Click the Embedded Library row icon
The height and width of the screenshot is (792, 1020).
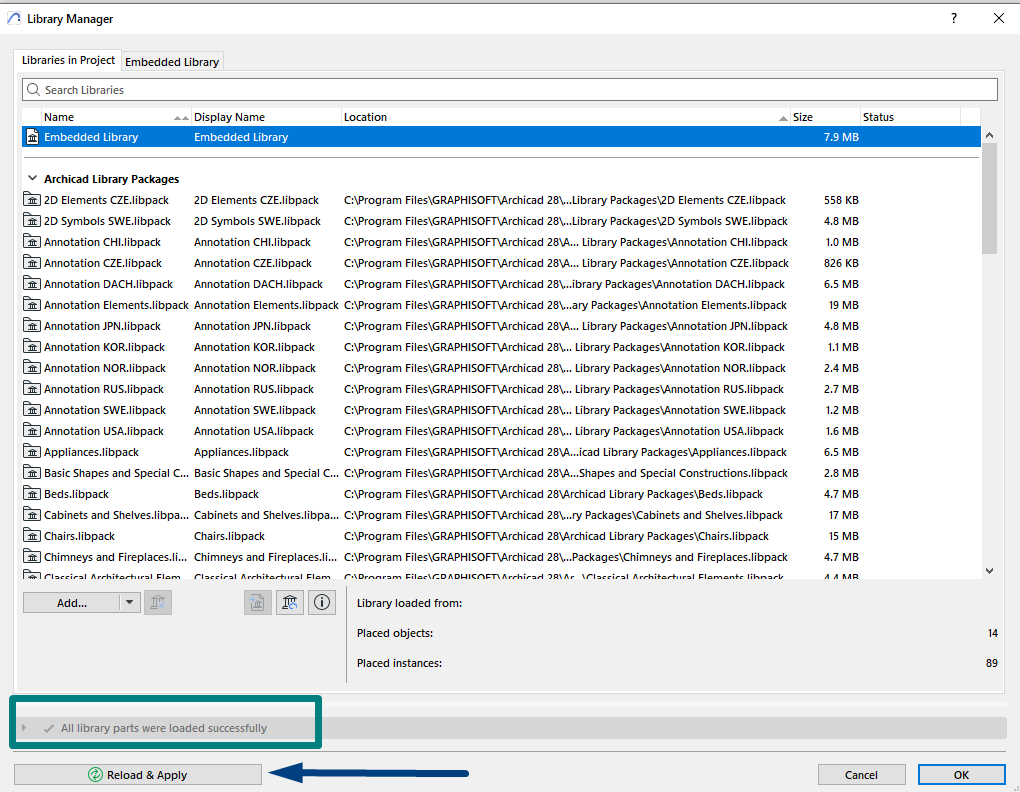(x=32, y=137)
